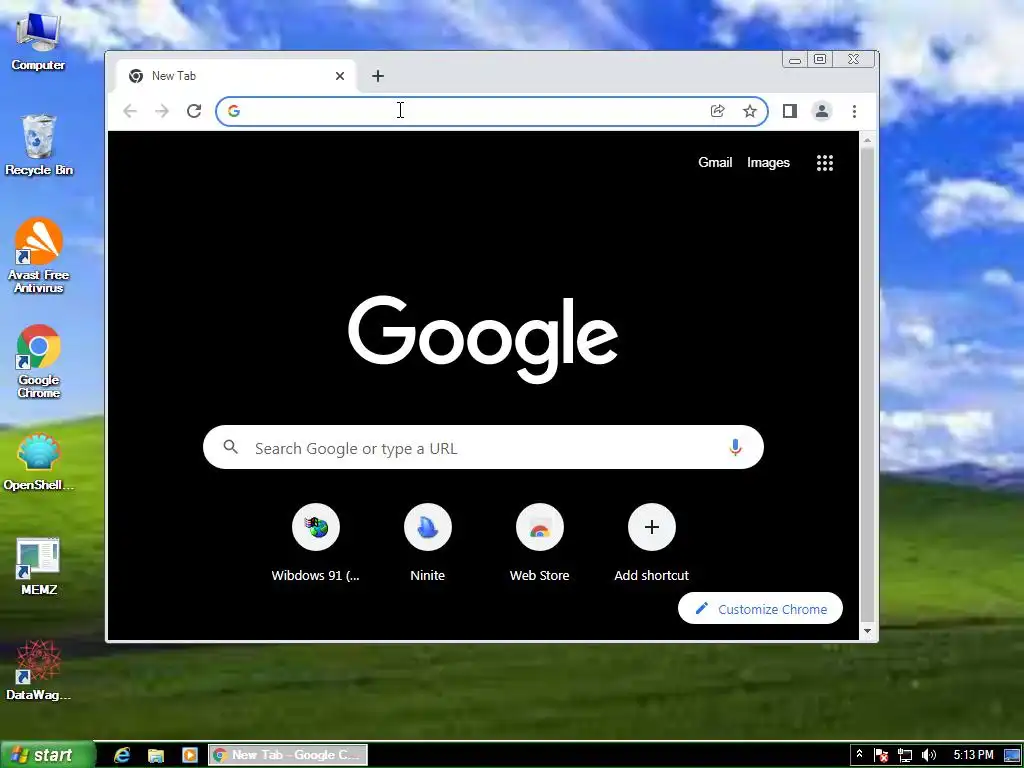The width and height of the screenshot is (1024, 768).
Task: Open the Web Store shortcut
Action: (x=539, y=543)
